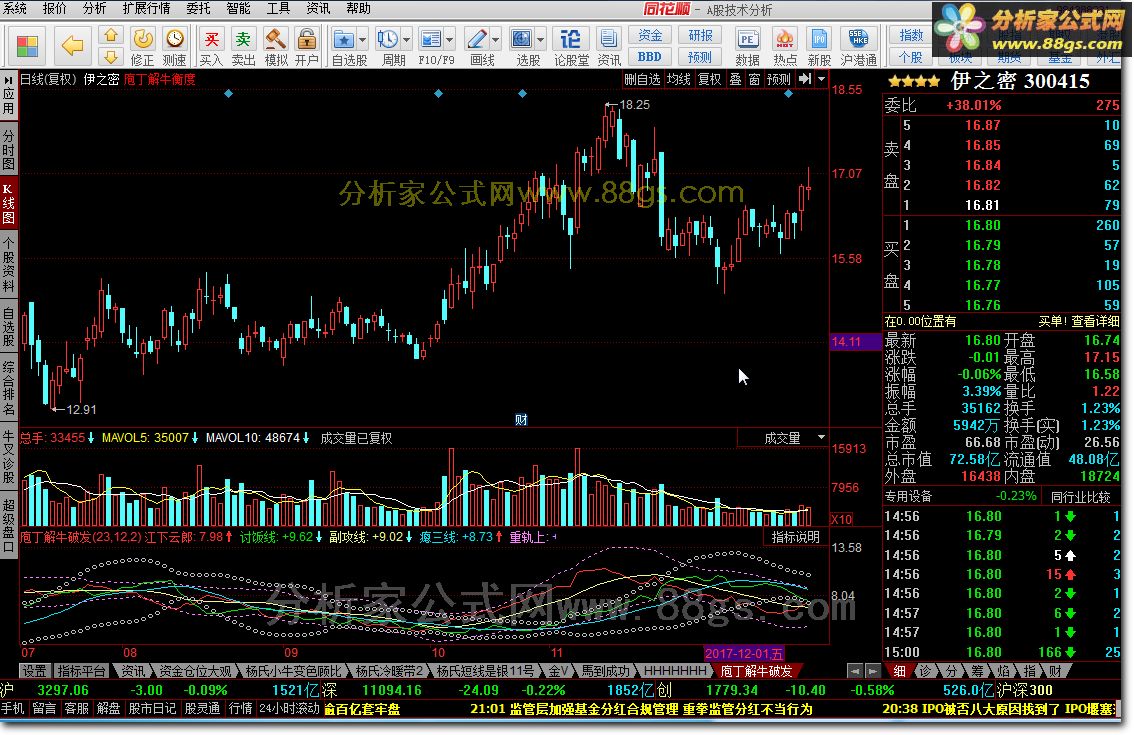Image resolution: width=1134 pixels, height=735 pixels.
Task: Expand the F10/F9 dropdown arrow
Action: pos(450,39)
